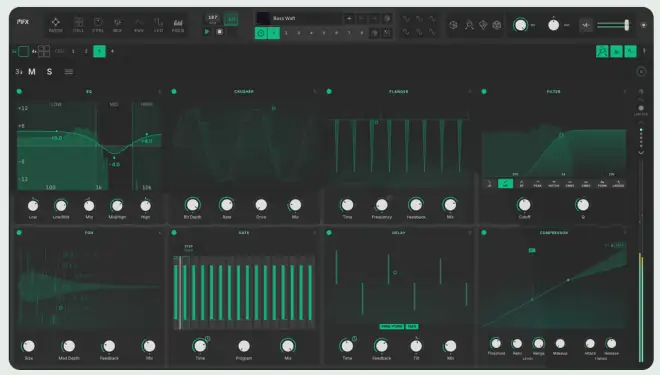Click the third green button top right
This screenshot has height=375, width=660.
pyautogui.click(x=631, y=51)
